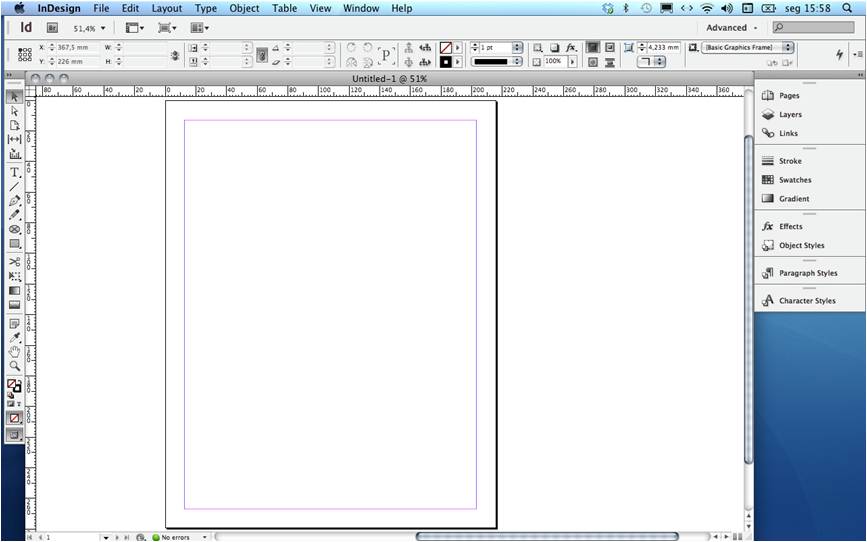Open the Layout menu

166,8
